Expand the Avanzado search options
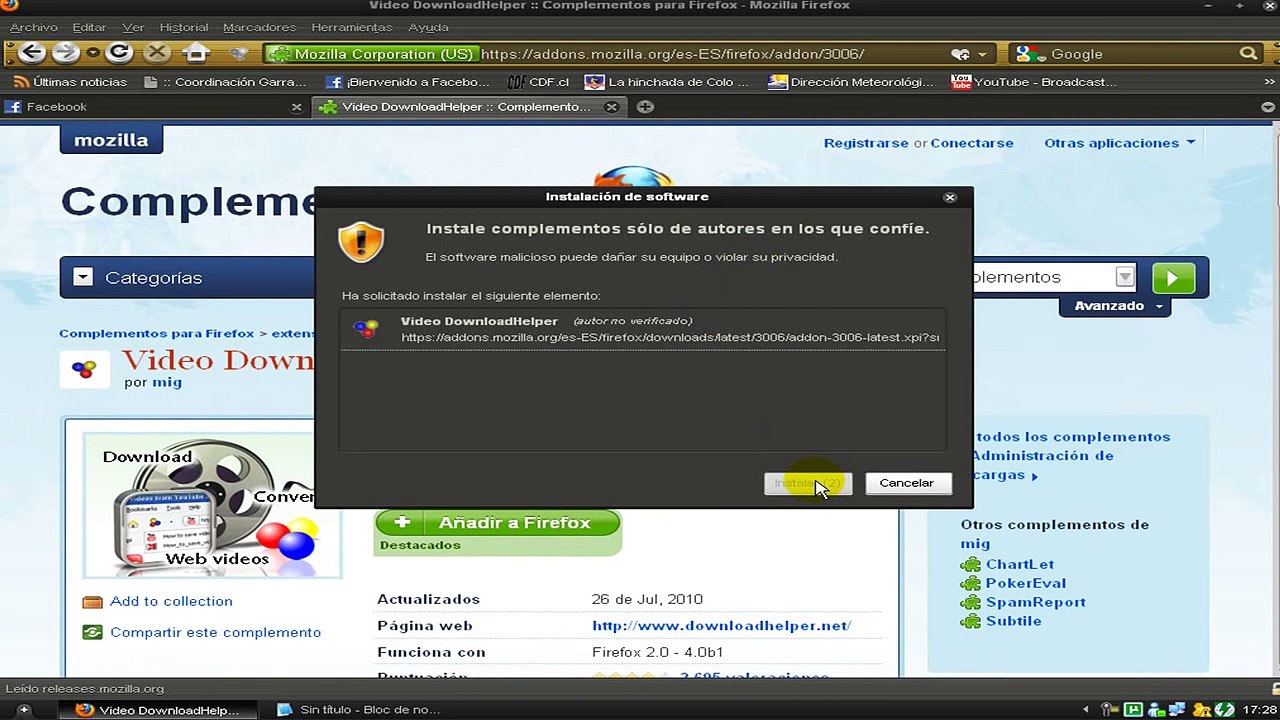Image resolution: width=1280 pixels, height=720 pixels. (1117, 306)
